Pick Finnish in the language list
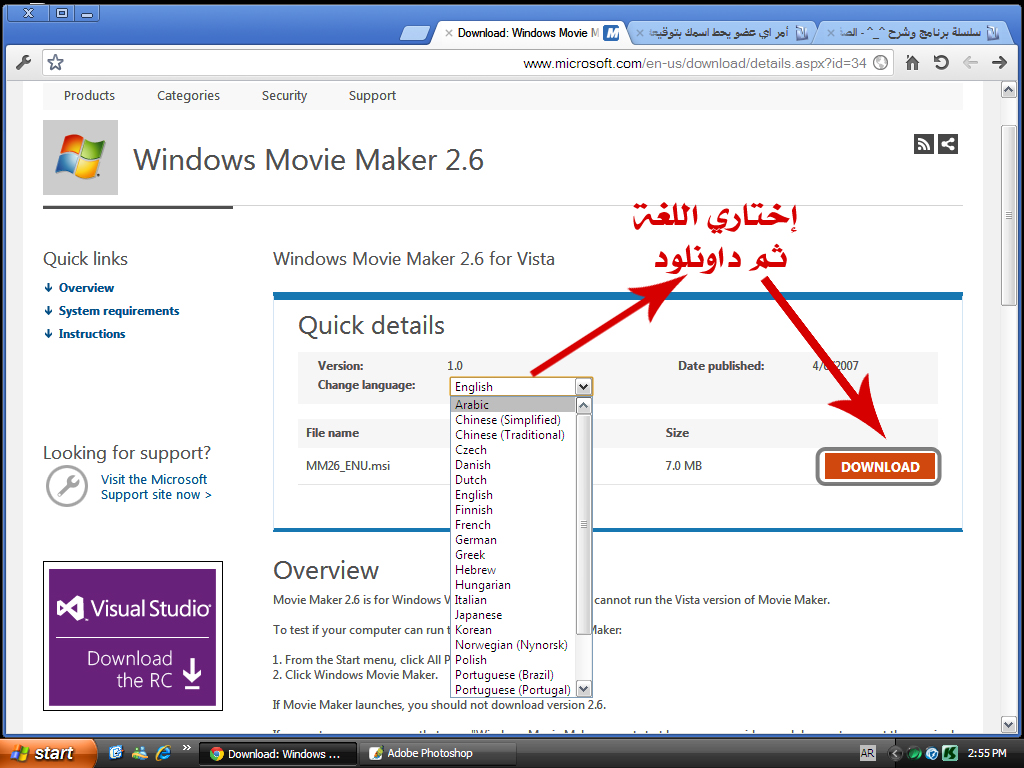Viewport: 1024px width, 768px height. (x=513, y=510)
